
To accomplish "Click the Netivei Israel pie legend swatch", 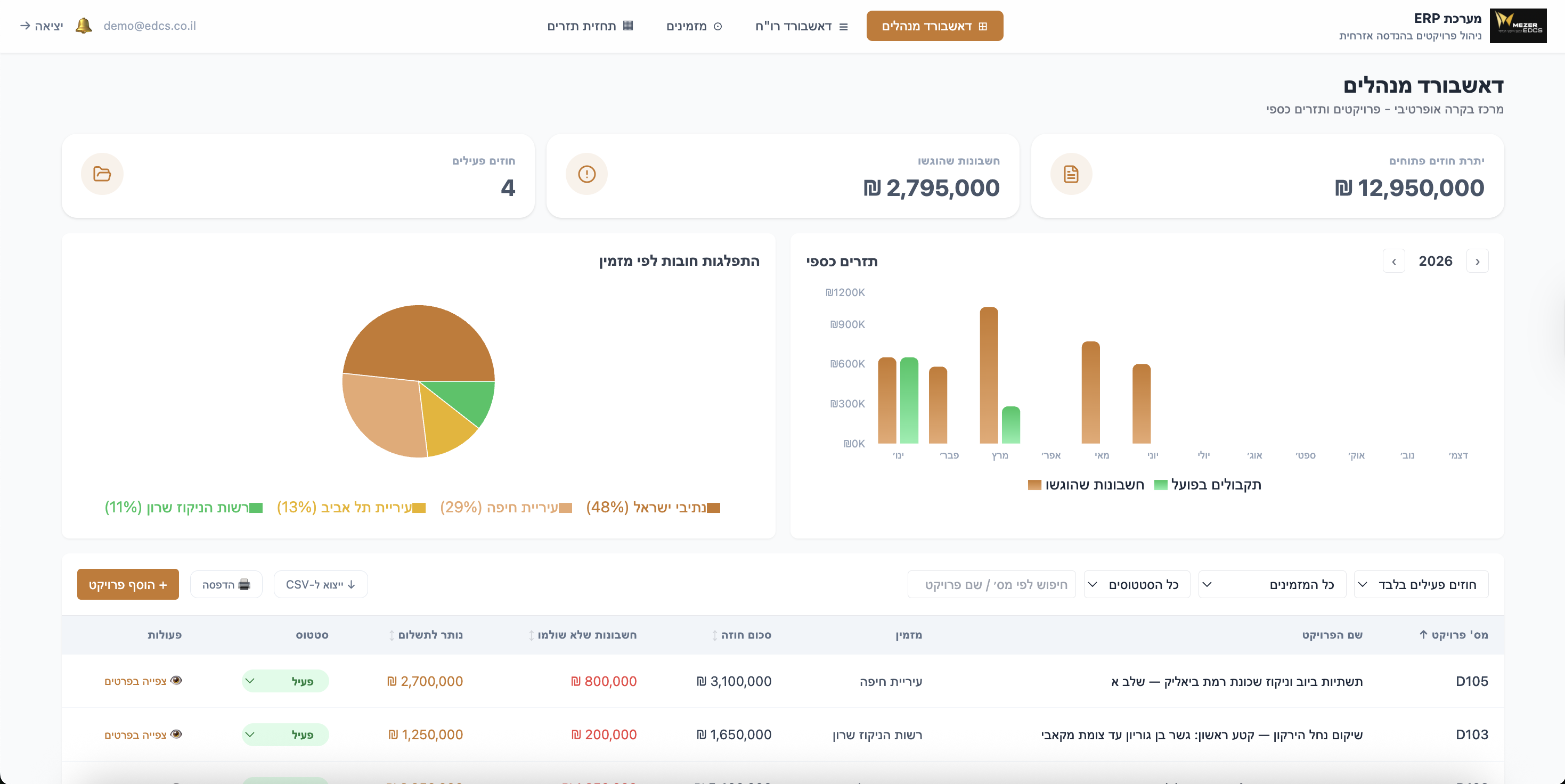I will coord(713,508).
